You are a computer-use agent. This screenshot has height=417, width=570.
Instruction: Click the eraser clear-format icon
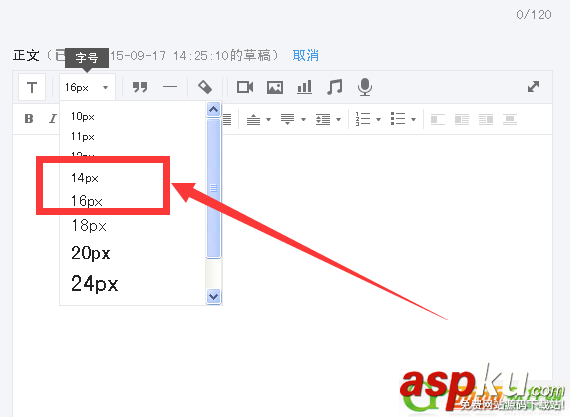[205, 87]
